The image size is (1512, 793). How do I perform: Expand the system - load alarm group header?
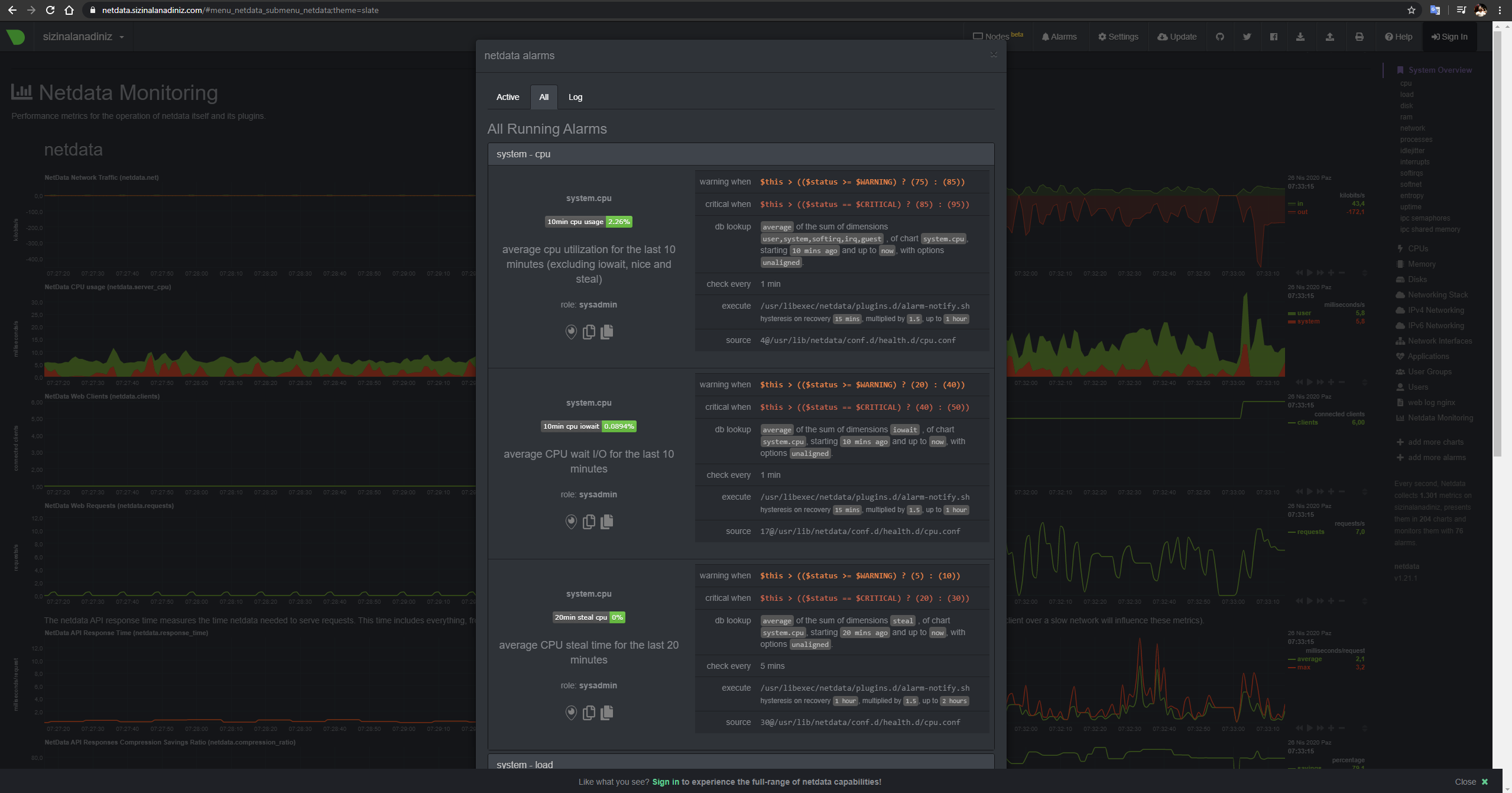[741, 762]
